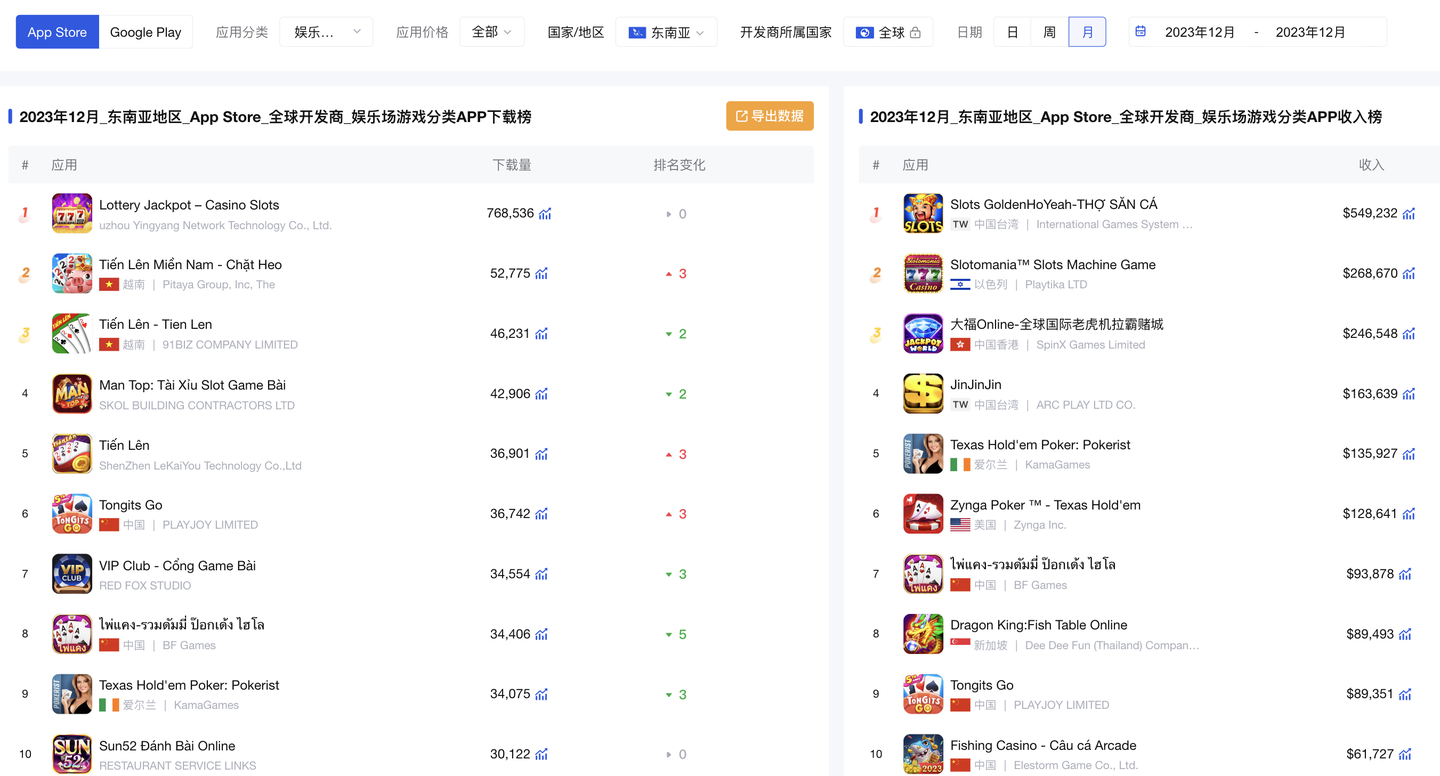
Task: Click Tiến Lên - Tien Len app icon
Action: coord(72,334)
